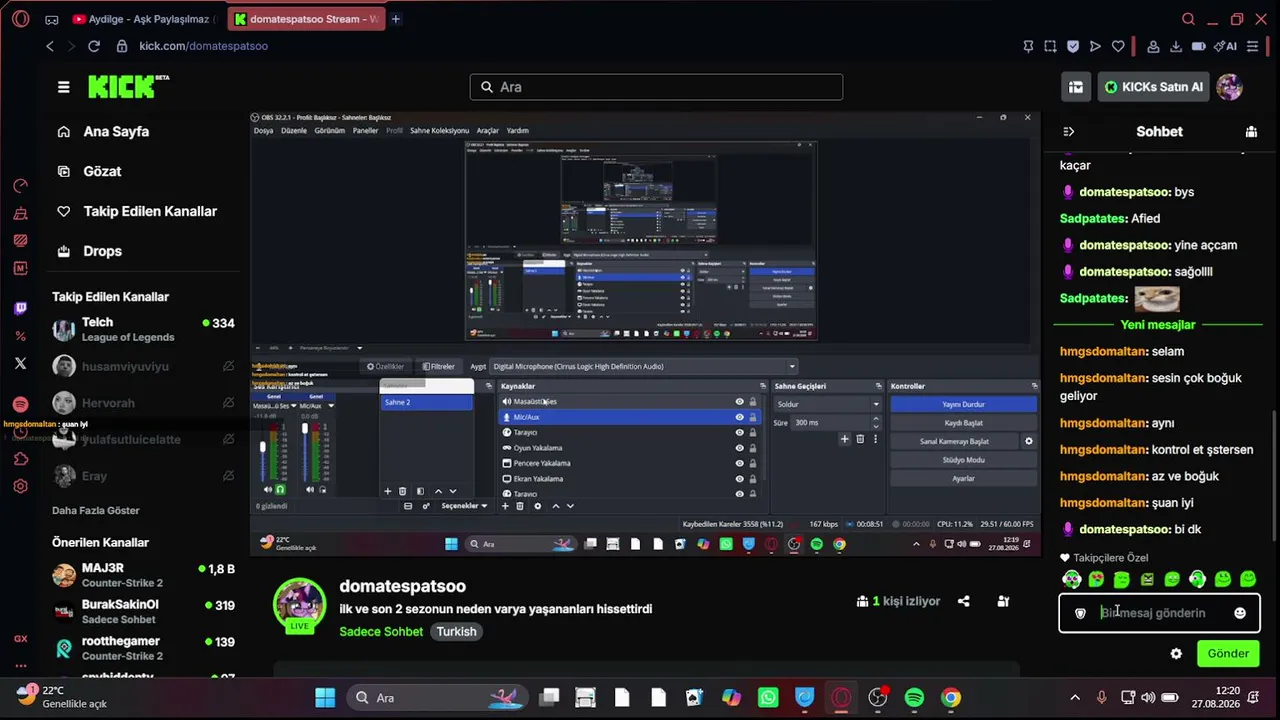Reload the page

click(94, 46)
